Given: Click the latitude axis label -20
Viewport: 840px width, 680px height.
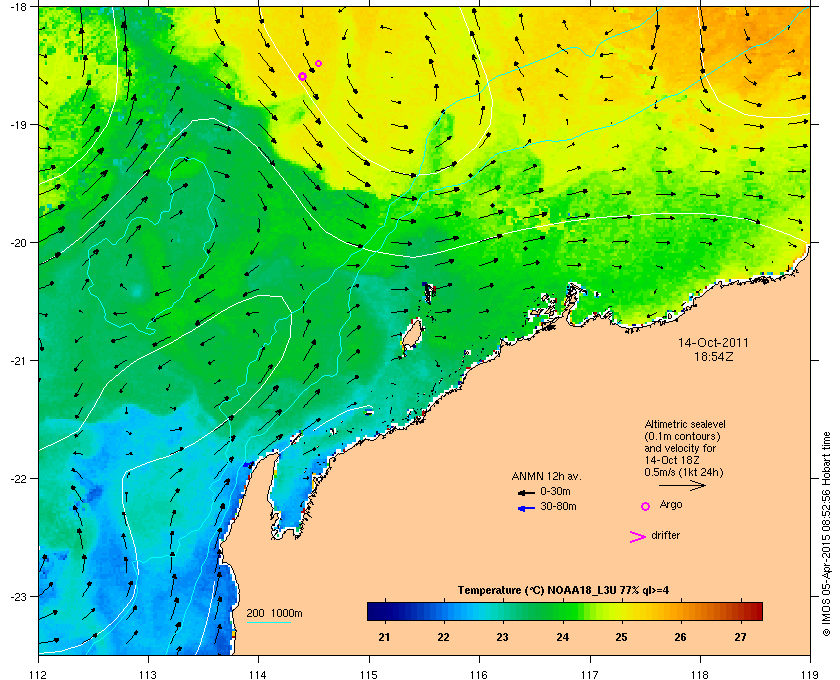Looking at the screenshot, I should coord(19,242).
